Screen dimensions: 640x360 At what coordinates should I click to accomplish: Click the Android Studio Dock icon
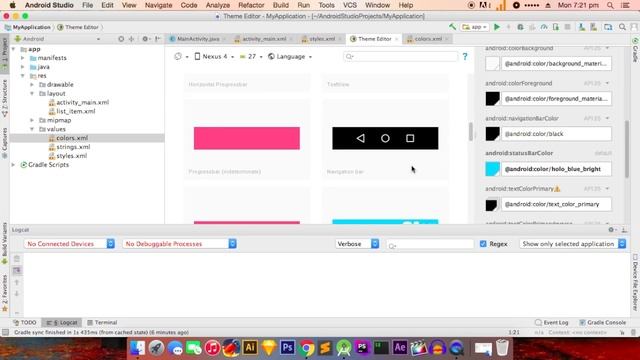pyautogui.click(x=344, y=348)
